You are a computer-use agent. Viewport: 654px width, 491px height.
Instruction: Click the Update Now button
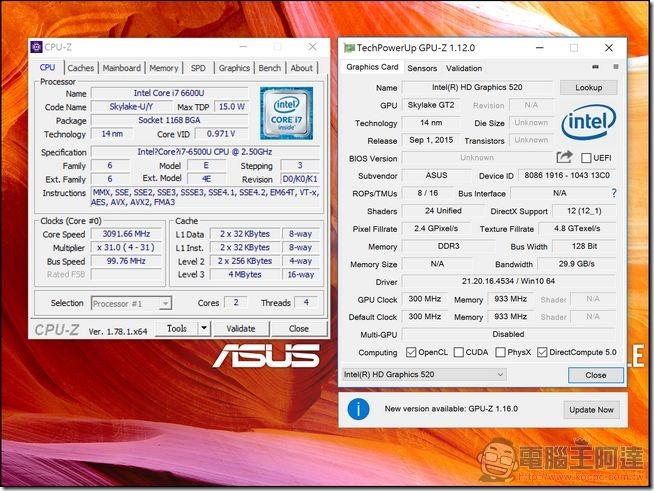point(591,410)
